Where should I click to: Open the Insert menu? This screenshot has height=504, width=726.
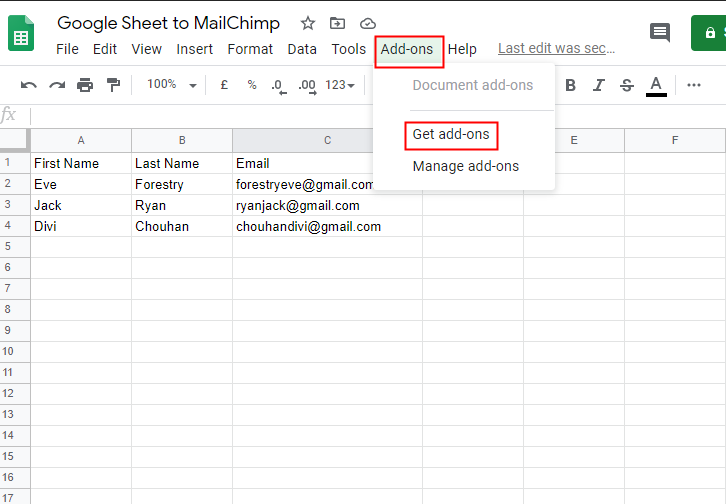click(194, 49)
